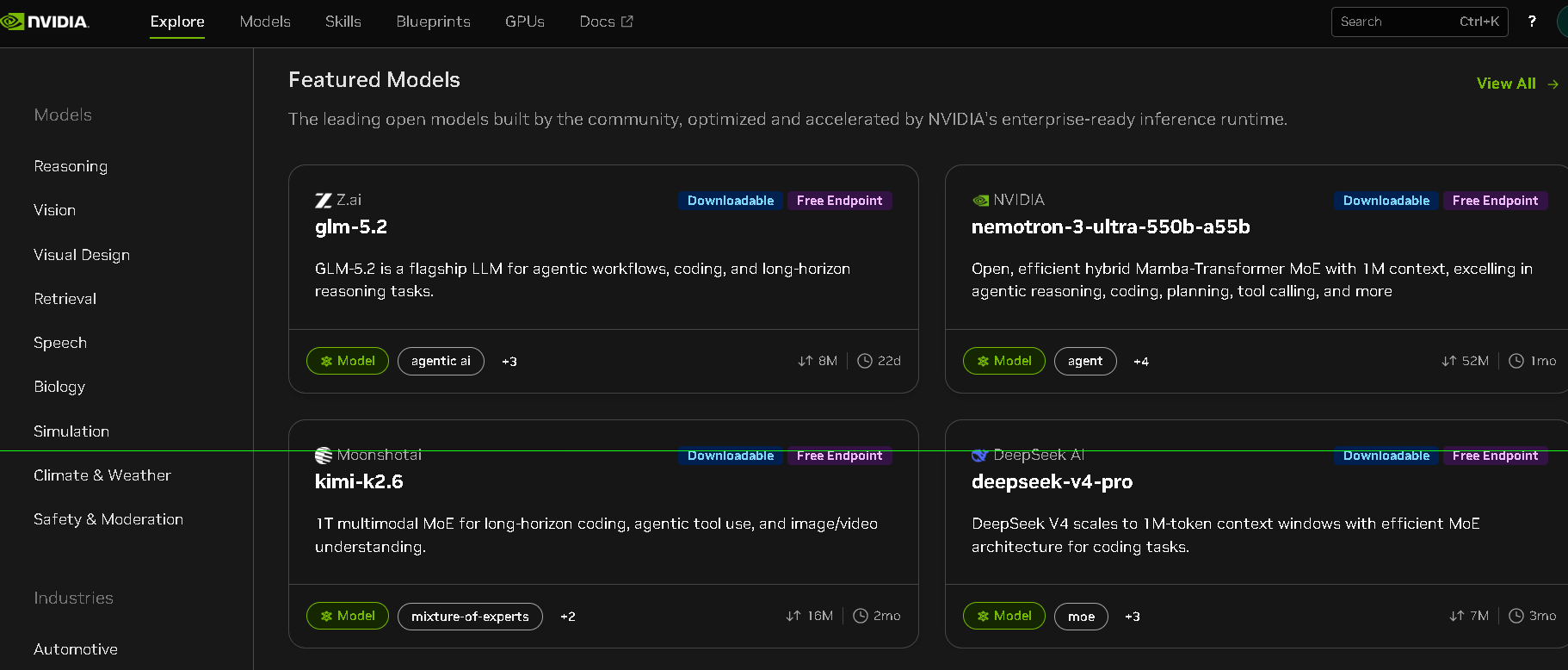This screenshot has height=670, width=1568.
Task: Click the Downloadable badge on deepseek-v4-pro
Action: (1386, 456)
